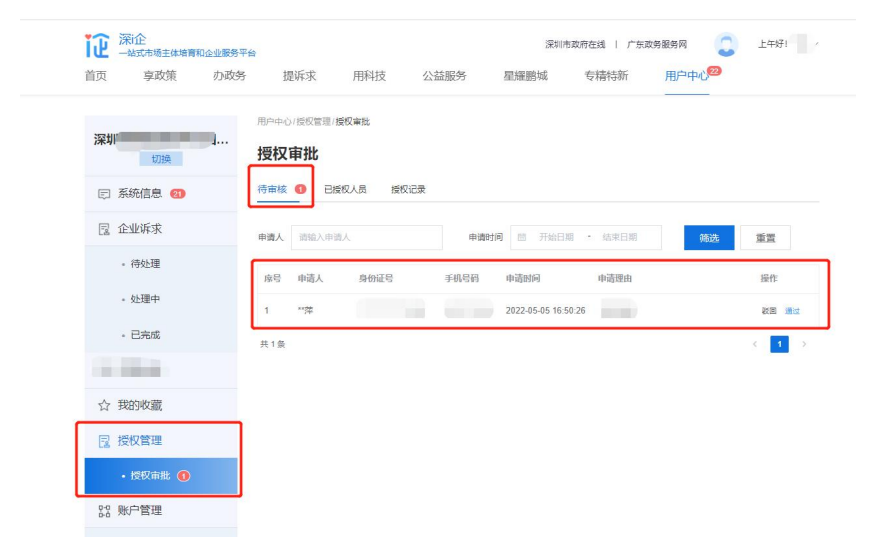
Task: Click 通过 to approve the applicant
Action: tap(792, 311)
